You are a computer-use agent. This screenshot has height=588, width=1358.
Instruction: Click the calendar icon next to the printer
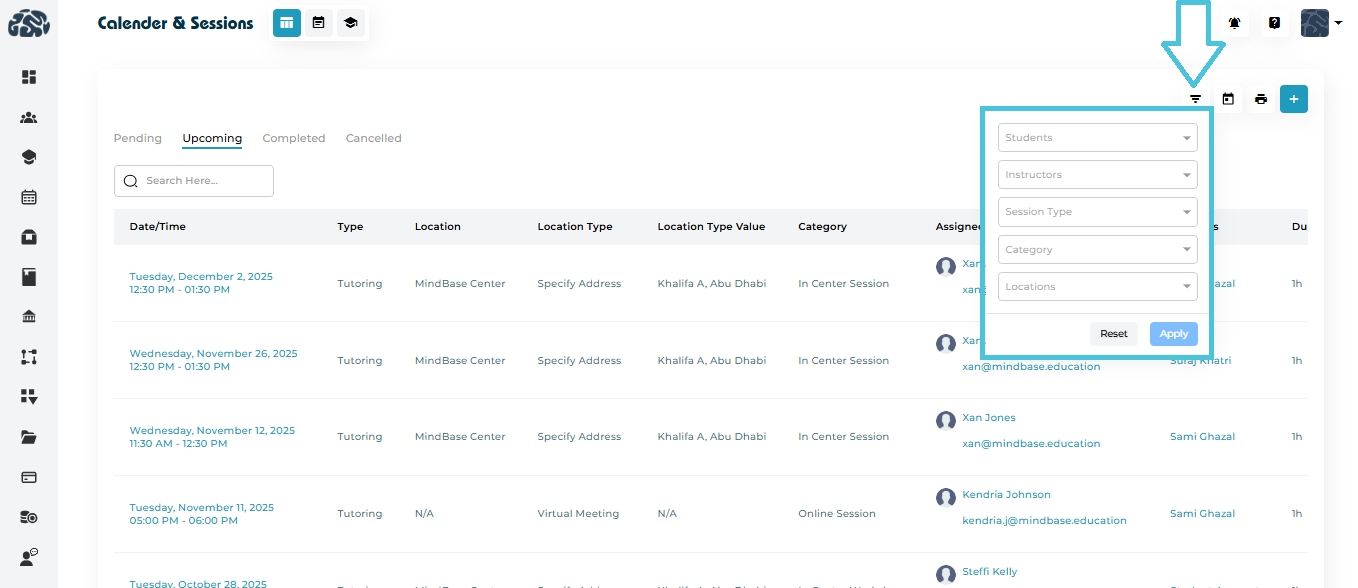(1228, 99)
